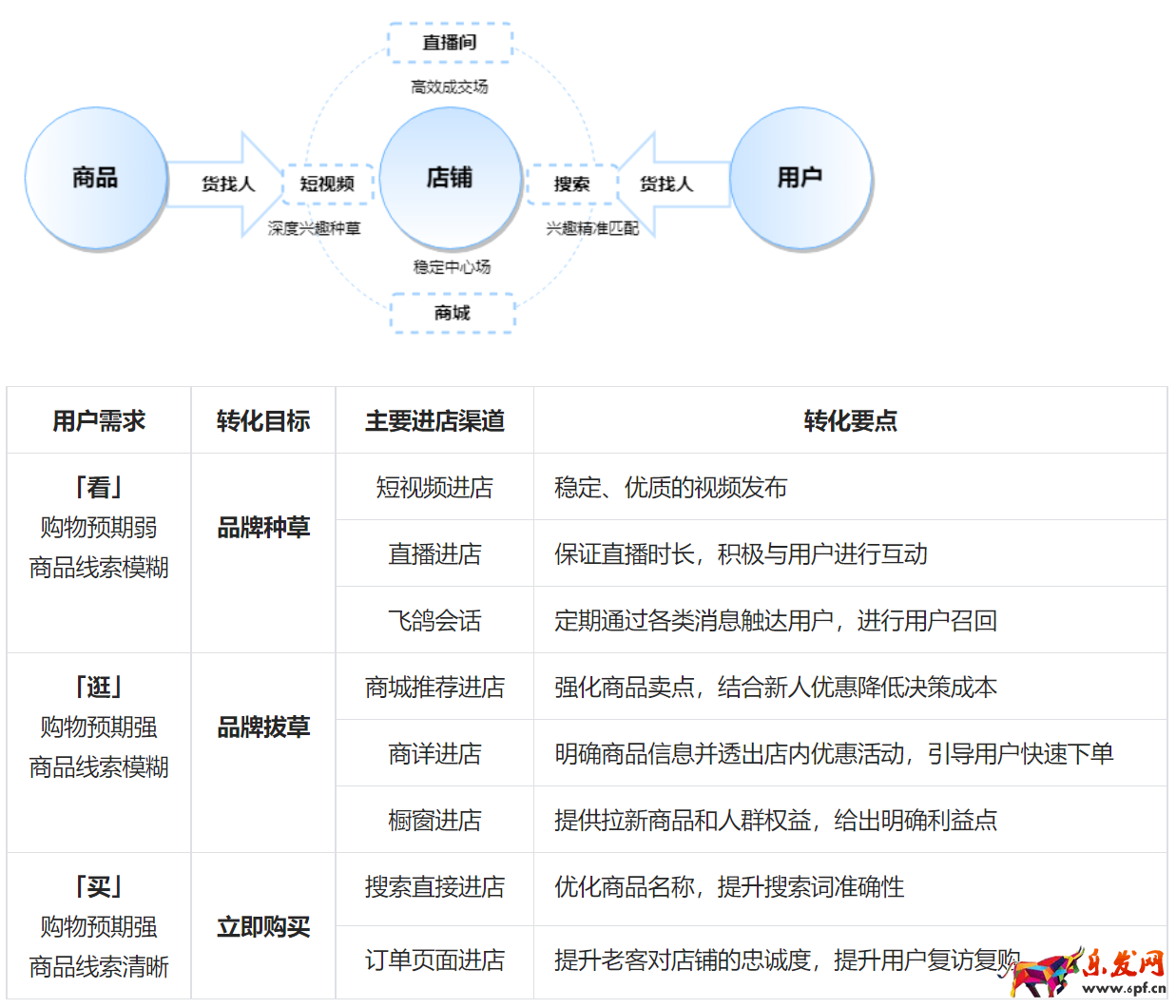Click the 商品 circle in the diagram
Image resolution: width=1176 pixels, height=1008 pixels.
tap(96, 178)
